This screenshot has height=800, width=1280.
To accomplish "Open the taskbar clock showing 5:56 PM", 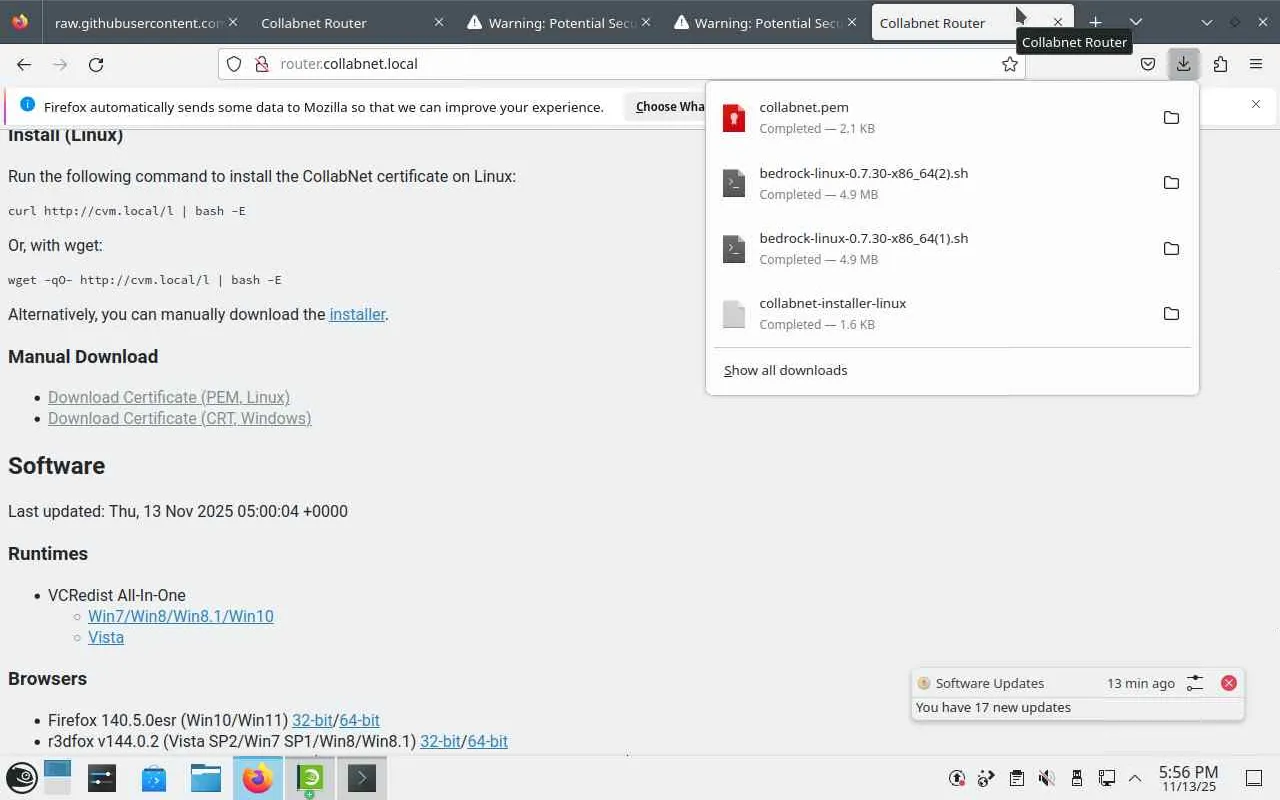I will point(1188,778).
